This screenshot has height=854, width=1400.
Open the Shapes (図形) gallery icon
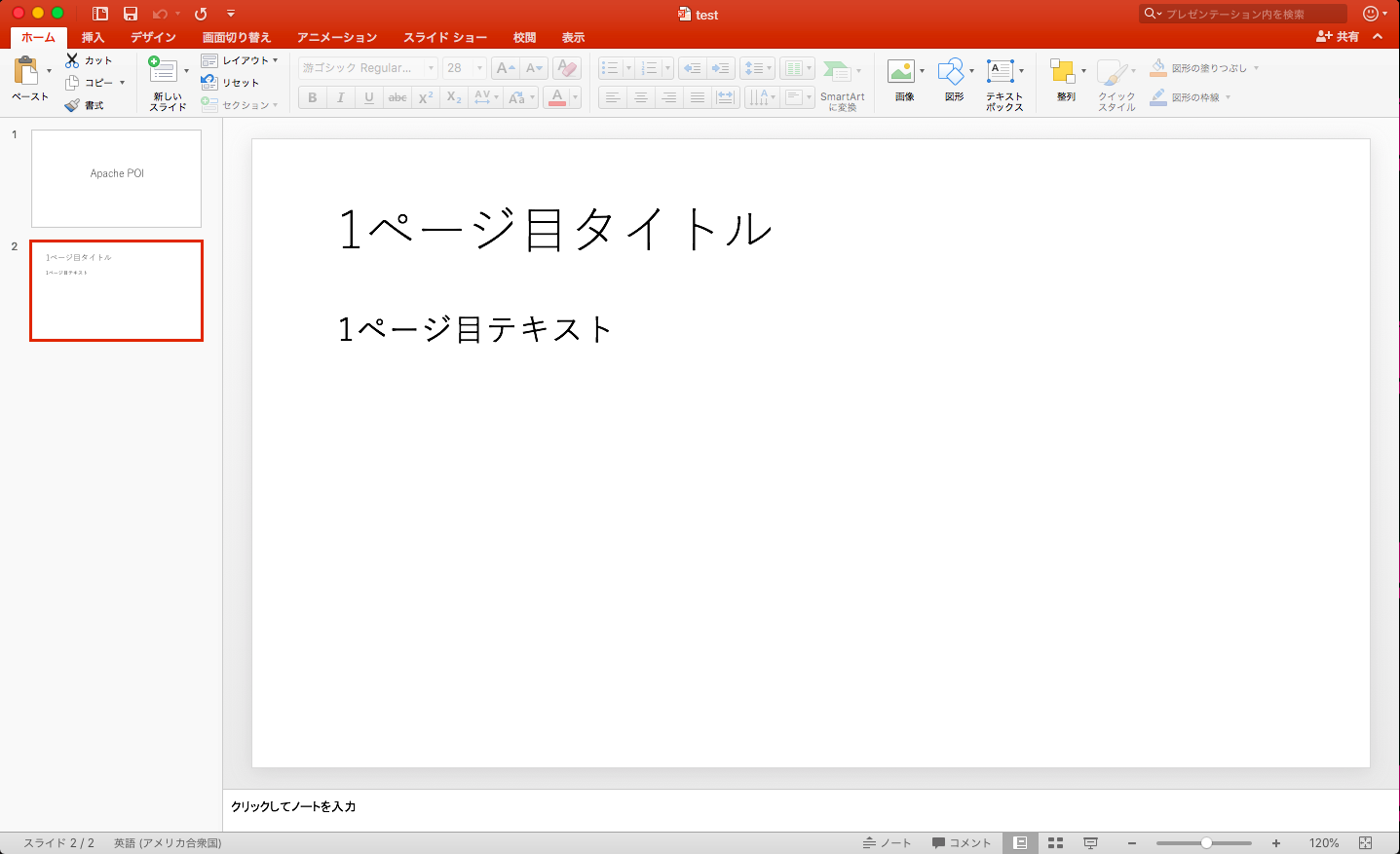951,72
